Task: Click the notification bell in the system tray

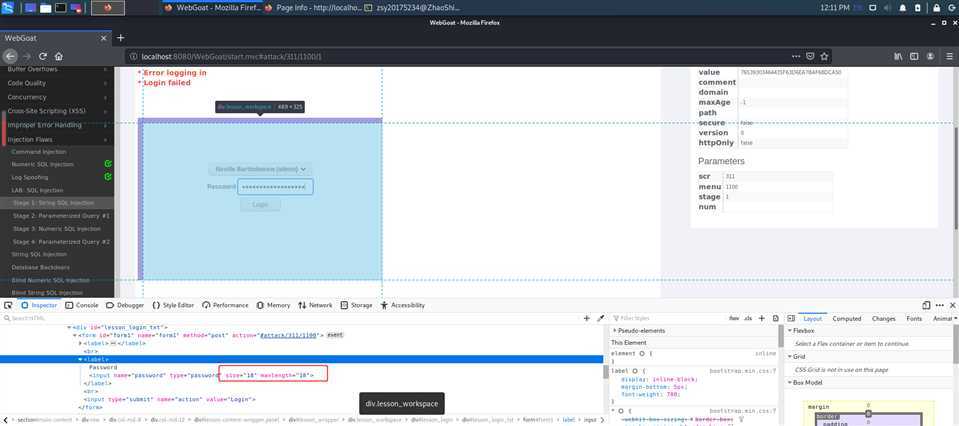Action: 903,8
